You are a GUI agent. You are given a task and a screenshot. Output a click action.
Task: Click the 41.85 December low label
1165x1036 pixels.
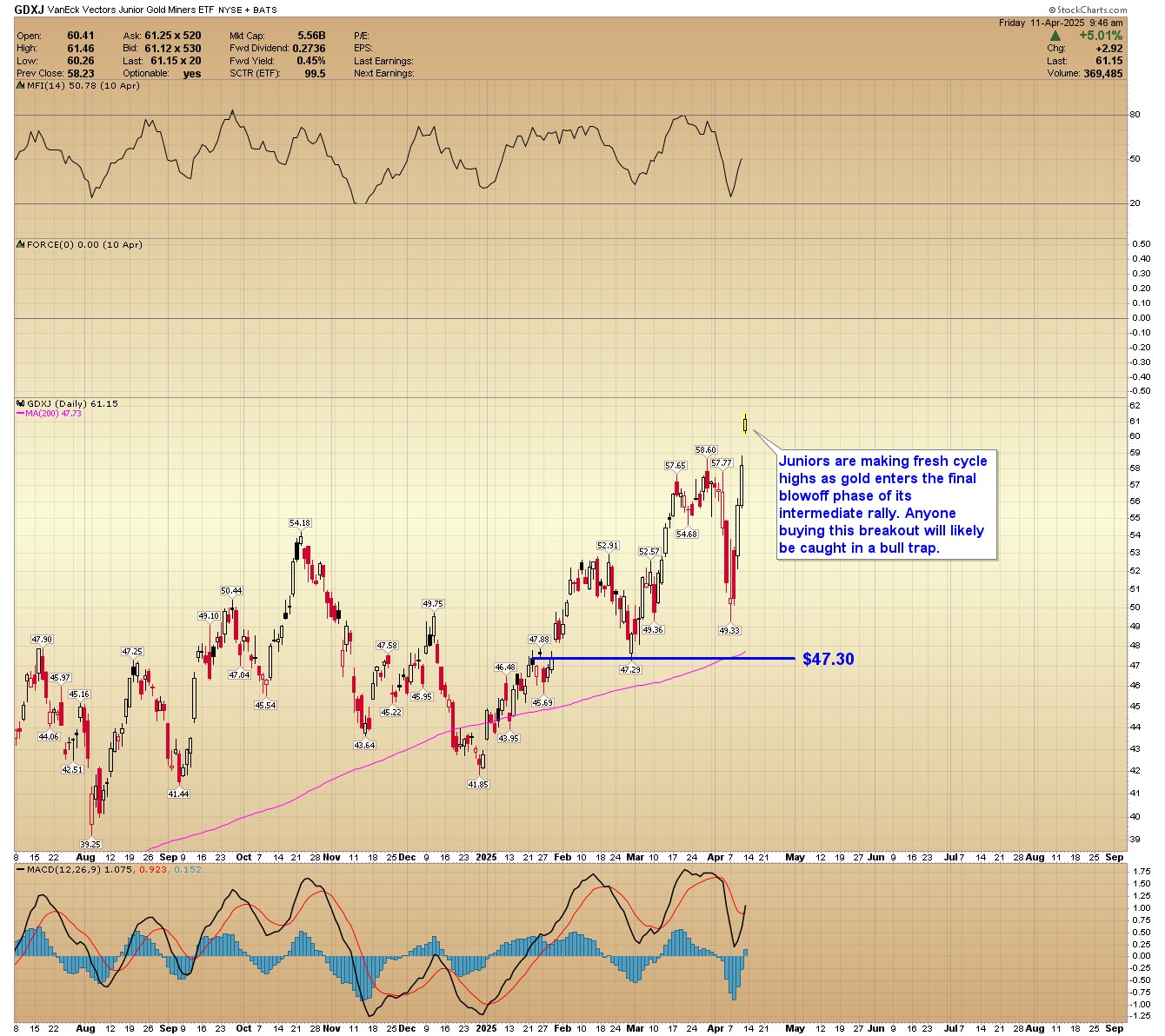click(x=478, y=784)
